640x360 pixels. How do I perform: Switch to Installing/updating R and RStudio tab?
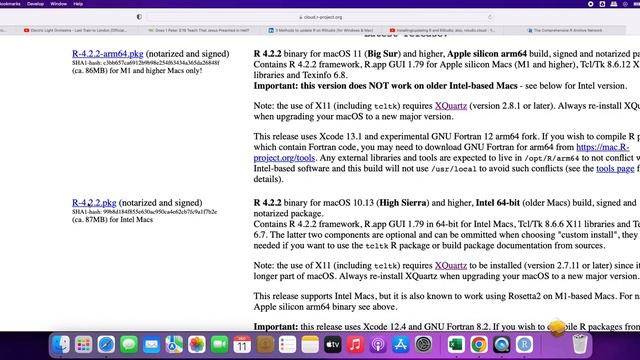tap(442, 30)
